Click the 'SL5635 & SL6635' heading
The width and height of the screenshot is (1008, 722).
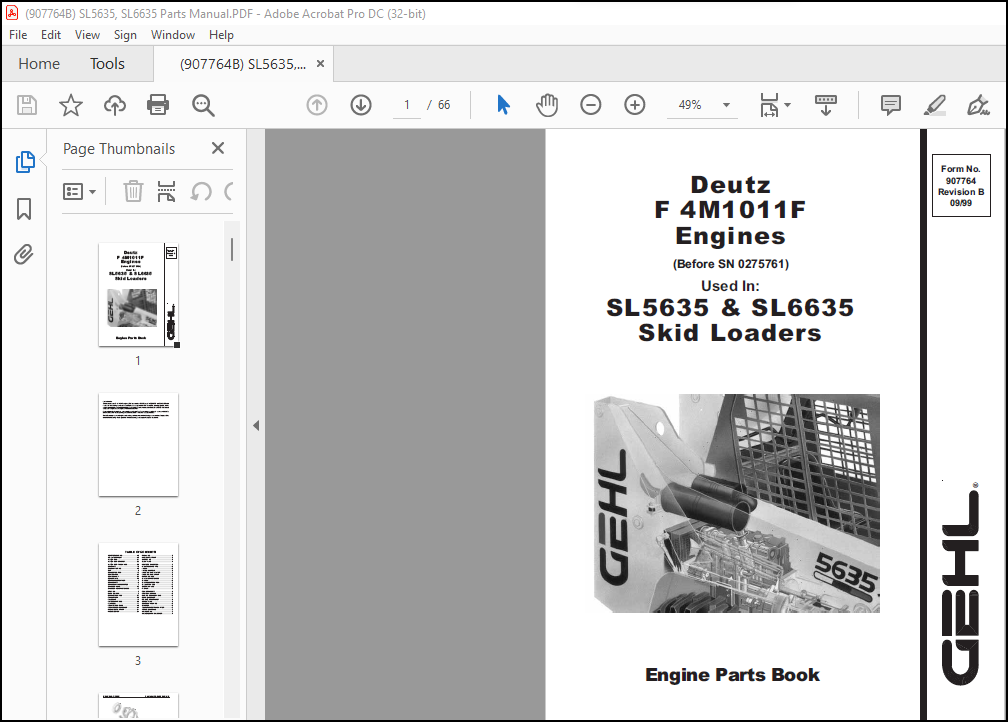point(730,307)
